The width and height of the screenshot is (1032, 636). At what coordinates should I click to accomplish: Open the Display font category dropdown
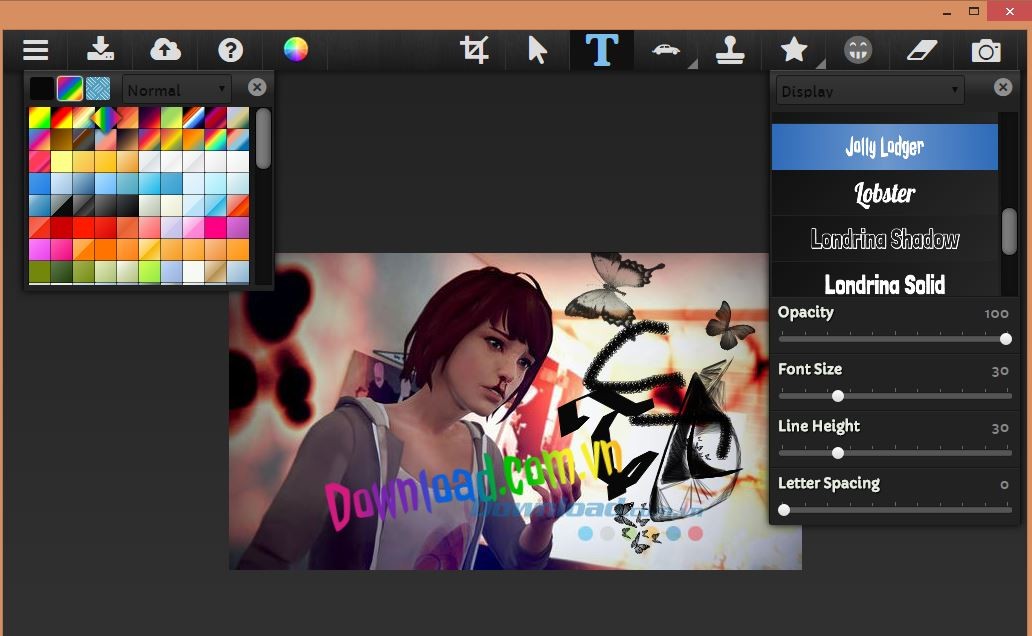[x=870, y=91]
